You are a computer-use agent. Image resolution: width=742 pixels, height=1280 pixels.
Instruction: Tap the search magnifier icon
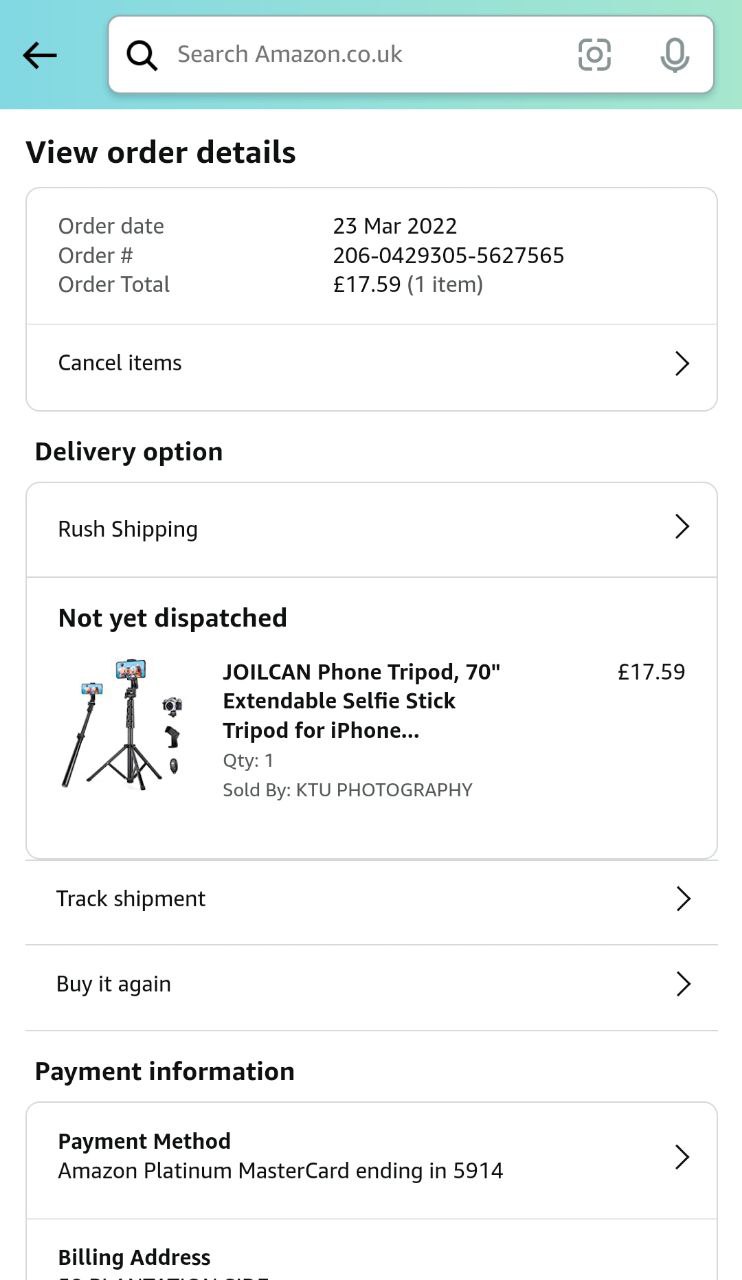pyautogui.click(x=142, y=55)
